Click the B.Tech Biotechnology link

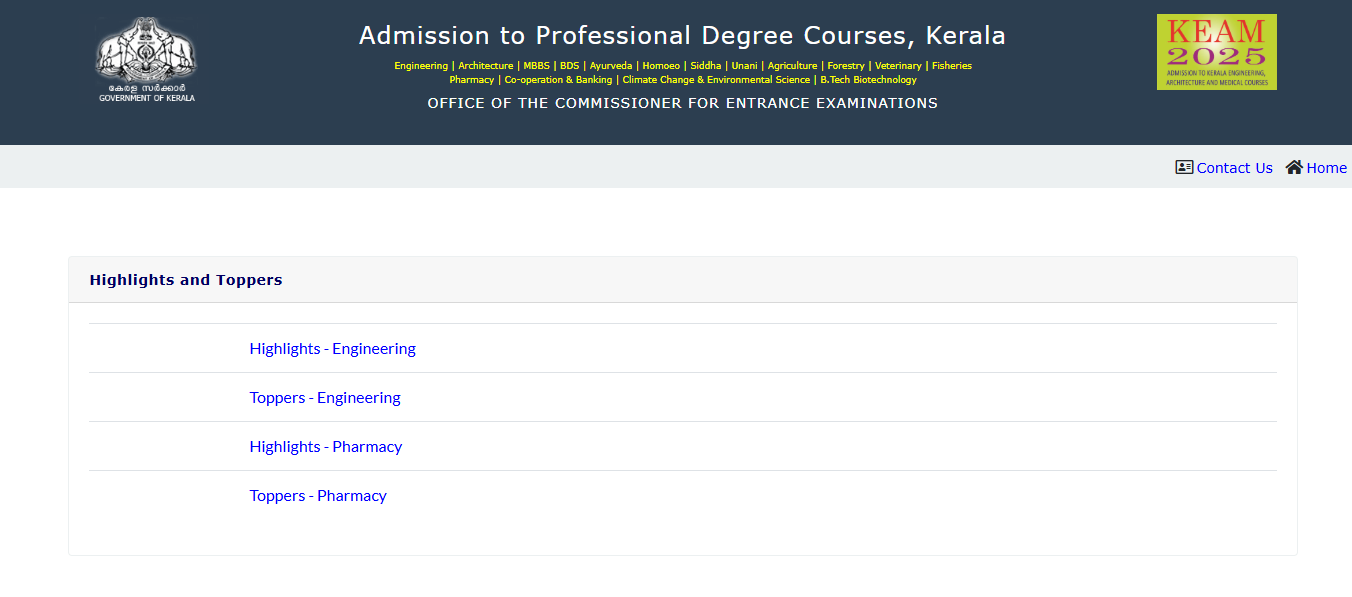(869, 79)
